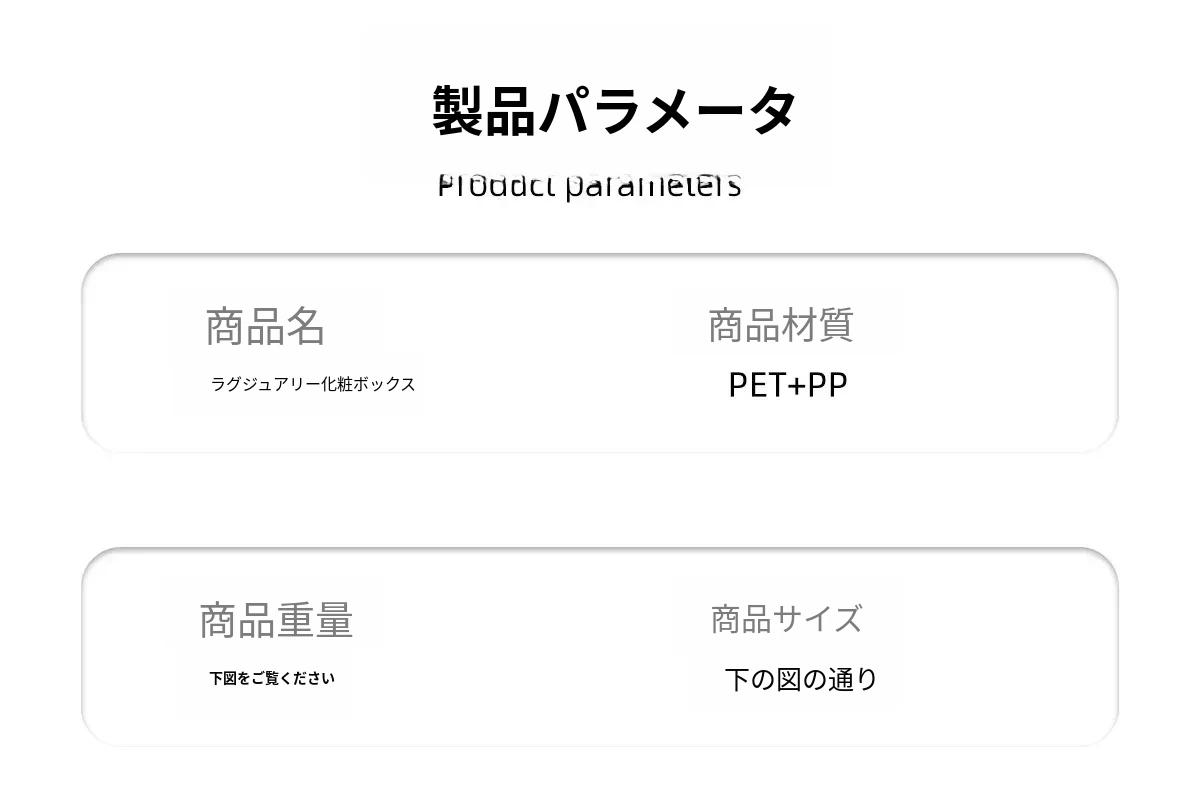Click the サイズ katakana in size label
This screenshot has width=1200, height=807.
click(x=817, y=619)
